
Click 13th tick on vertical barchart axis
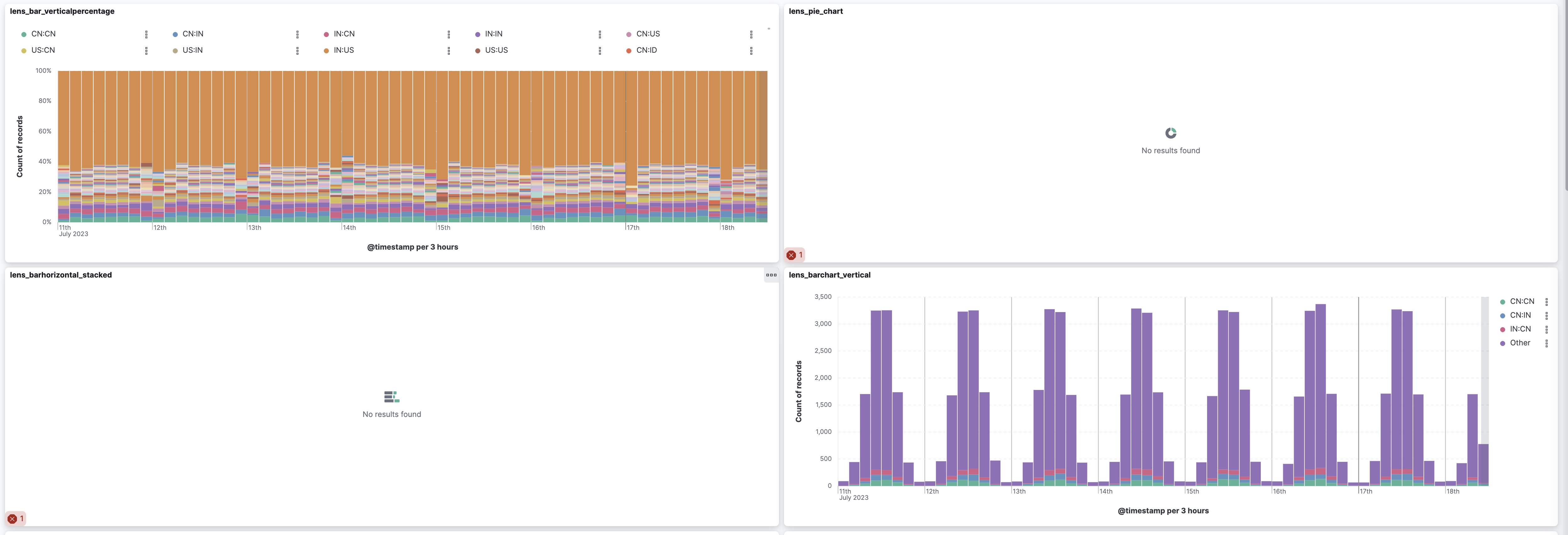click(1019, 491)
